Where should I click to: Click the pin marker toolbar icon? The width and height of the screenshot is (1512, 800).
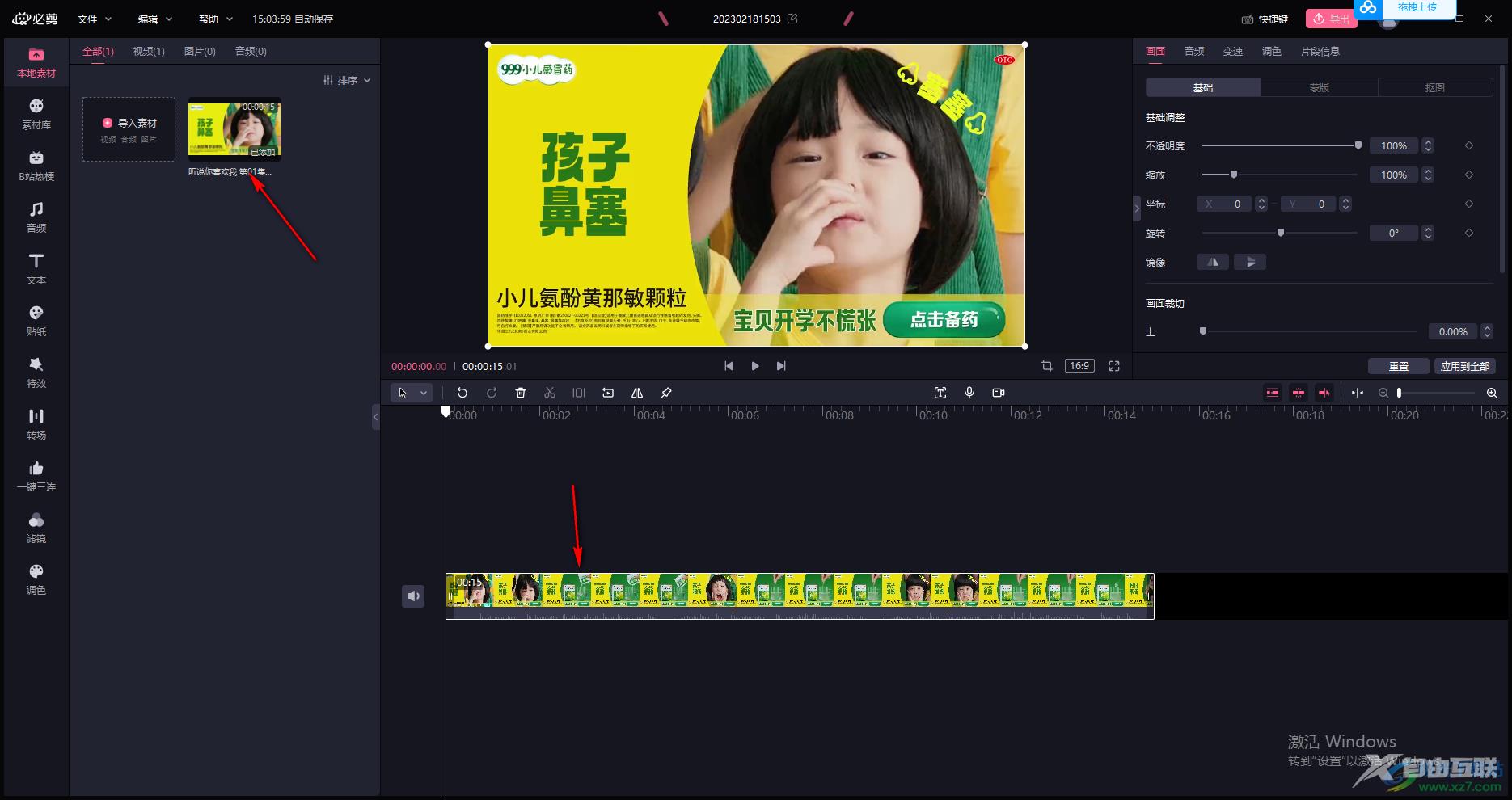click(x=666, y=393)
